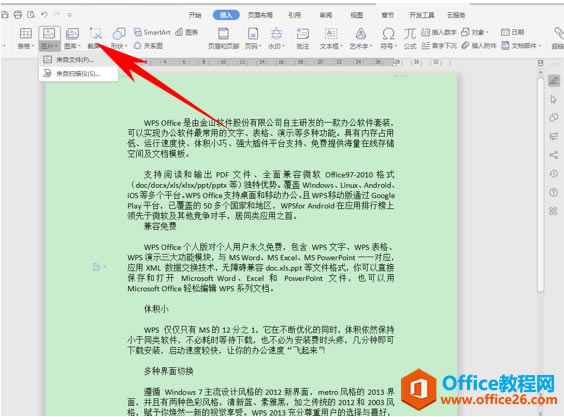This screenshot has width=564, height=417.
Task: Click the vertical scrollbar thumb
Action: click(540, 185)
